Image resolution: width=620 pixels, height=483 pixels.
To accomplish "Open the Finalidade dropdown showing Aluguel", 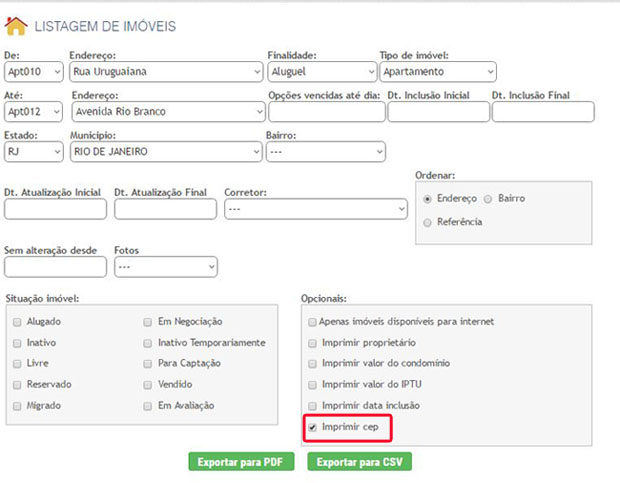I will point(321,72).
